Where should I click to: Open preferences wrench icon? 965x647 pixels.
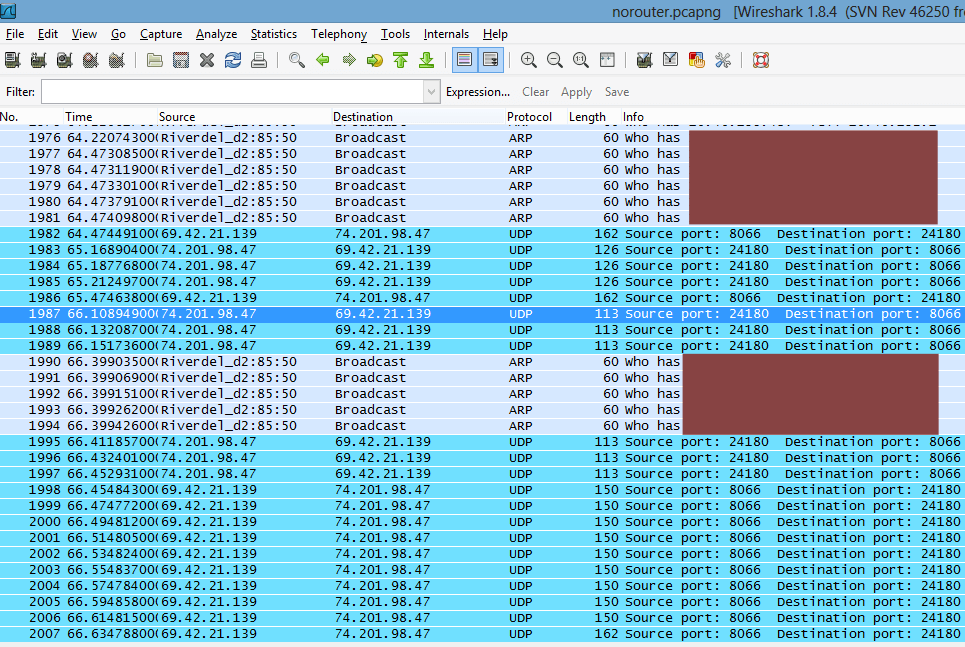tap(723, 60)
